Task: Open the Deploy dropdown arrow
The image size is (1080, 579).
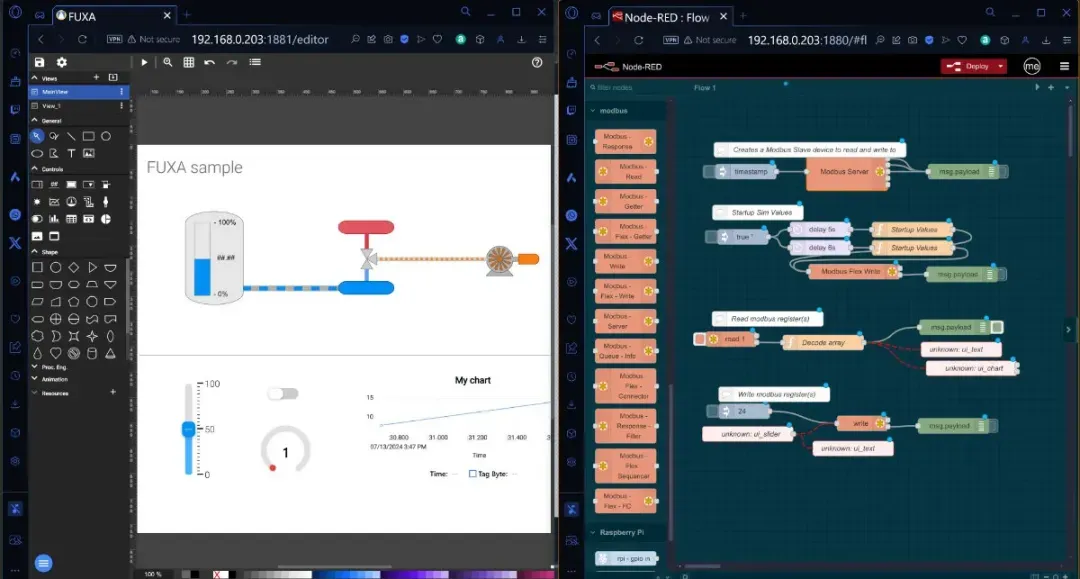Action: point(1001,66)
